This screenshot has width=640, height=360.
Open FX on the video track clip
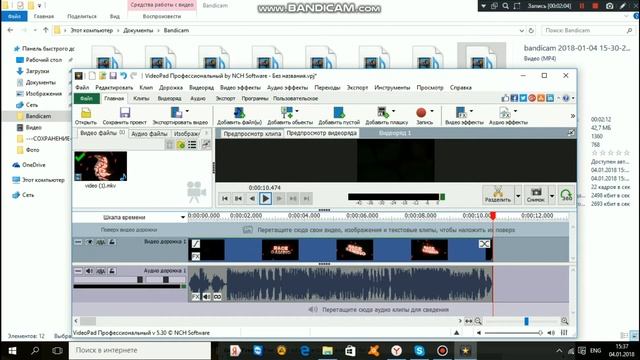click(196, 256)
